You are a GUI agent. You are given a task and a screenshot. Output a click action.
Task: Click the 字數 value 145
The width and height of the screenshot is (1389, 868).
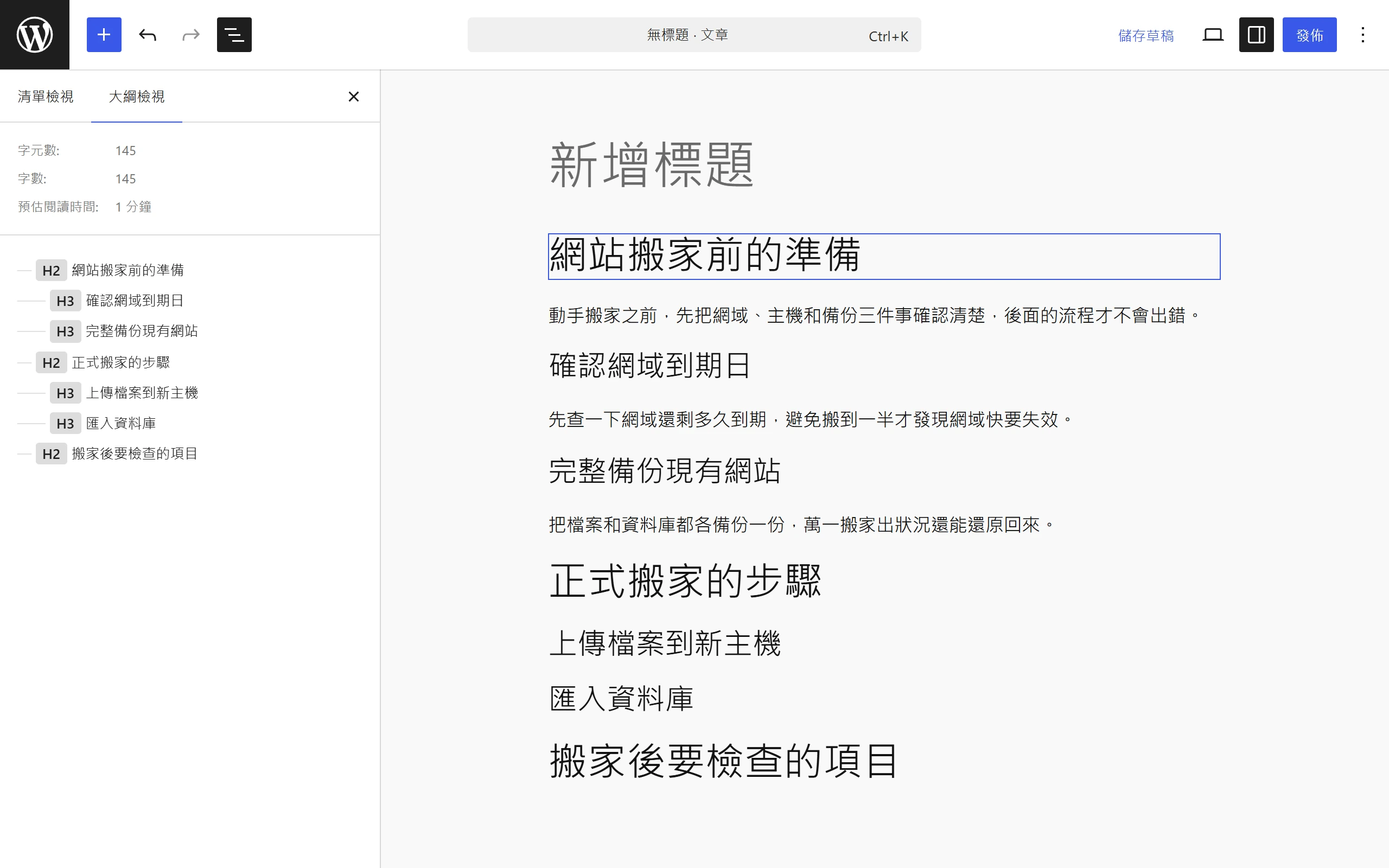pyautogui.click(x=125, y=178)
